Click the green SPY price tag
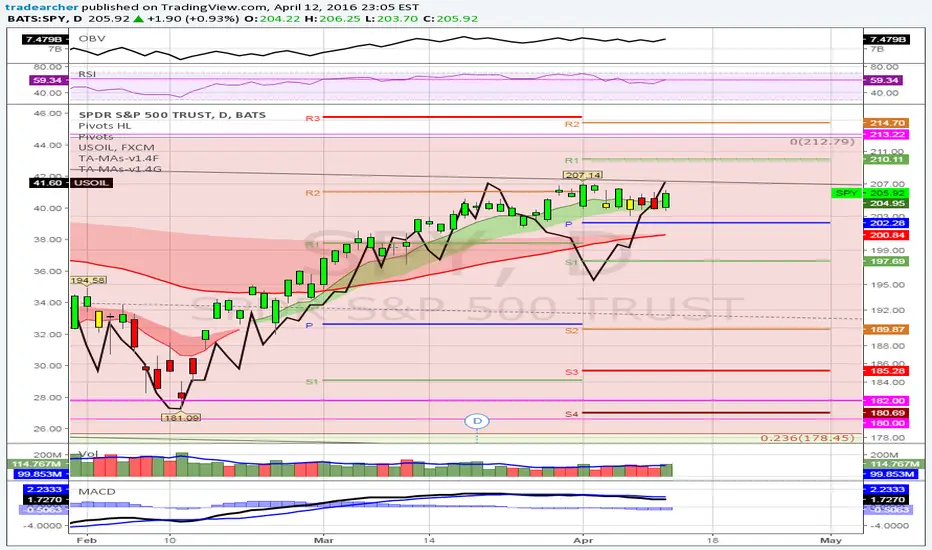The image size is (932, 550). [x=846, y=193]
